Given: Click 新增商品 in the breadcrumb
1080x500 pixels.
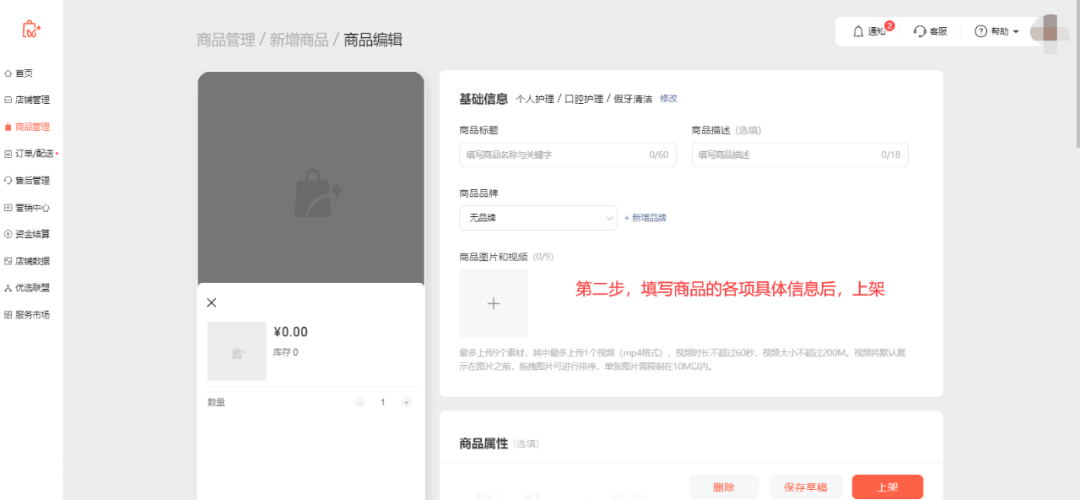Looking at the screenshot, I should click(299, 40).
